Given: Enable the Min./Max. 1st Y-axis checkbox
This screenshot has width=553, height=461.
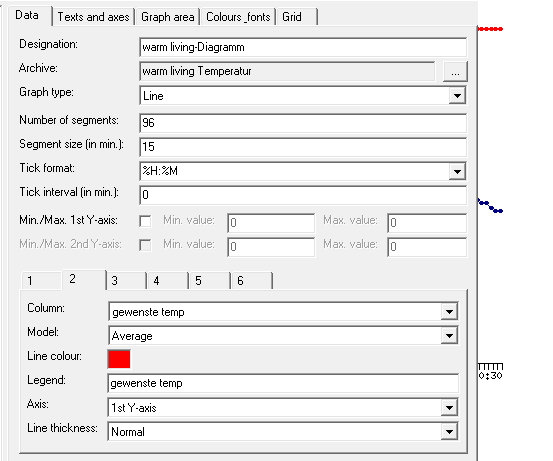Looking at the screenshot, I should point(145,221).
